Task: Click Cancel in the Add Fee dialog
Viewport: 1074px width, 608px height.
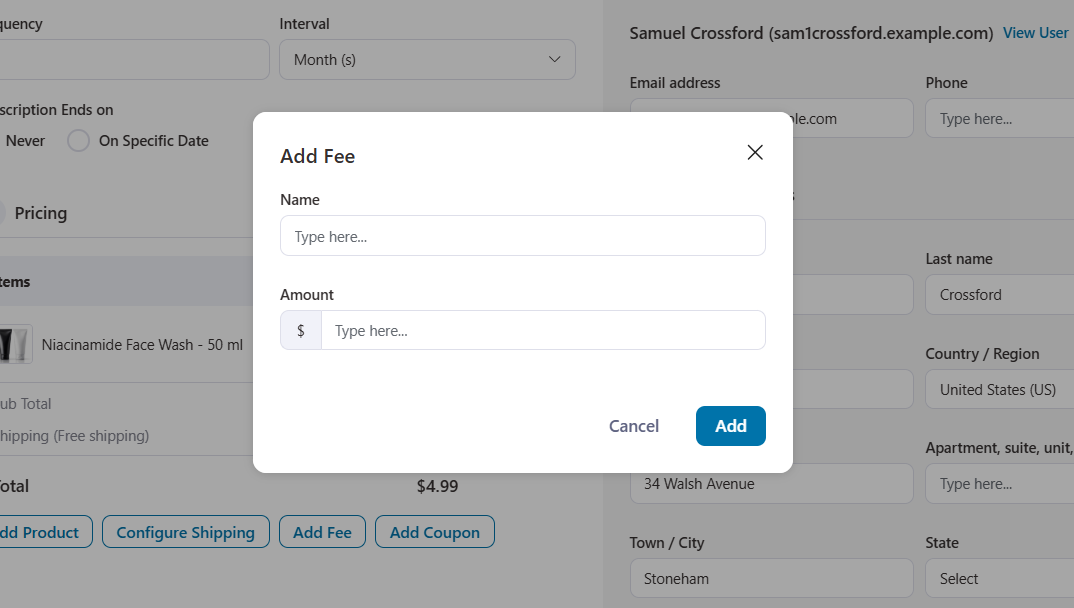Action: 633,426
